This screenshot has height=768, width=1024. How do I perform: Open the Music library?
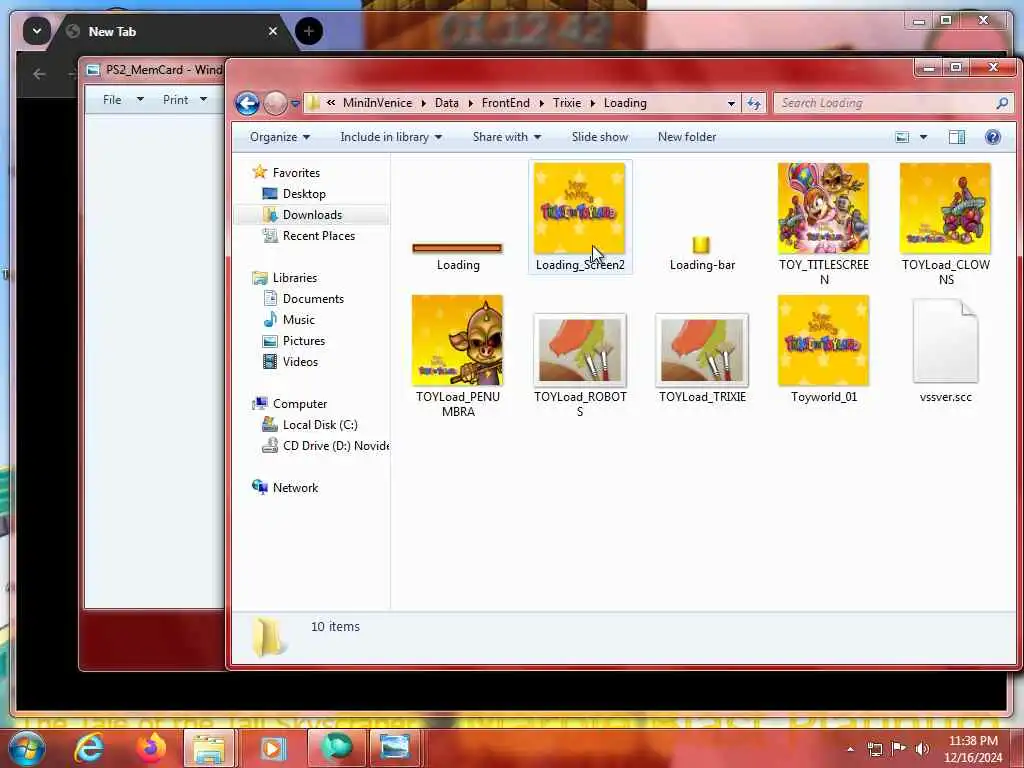[x=298, y=319]
